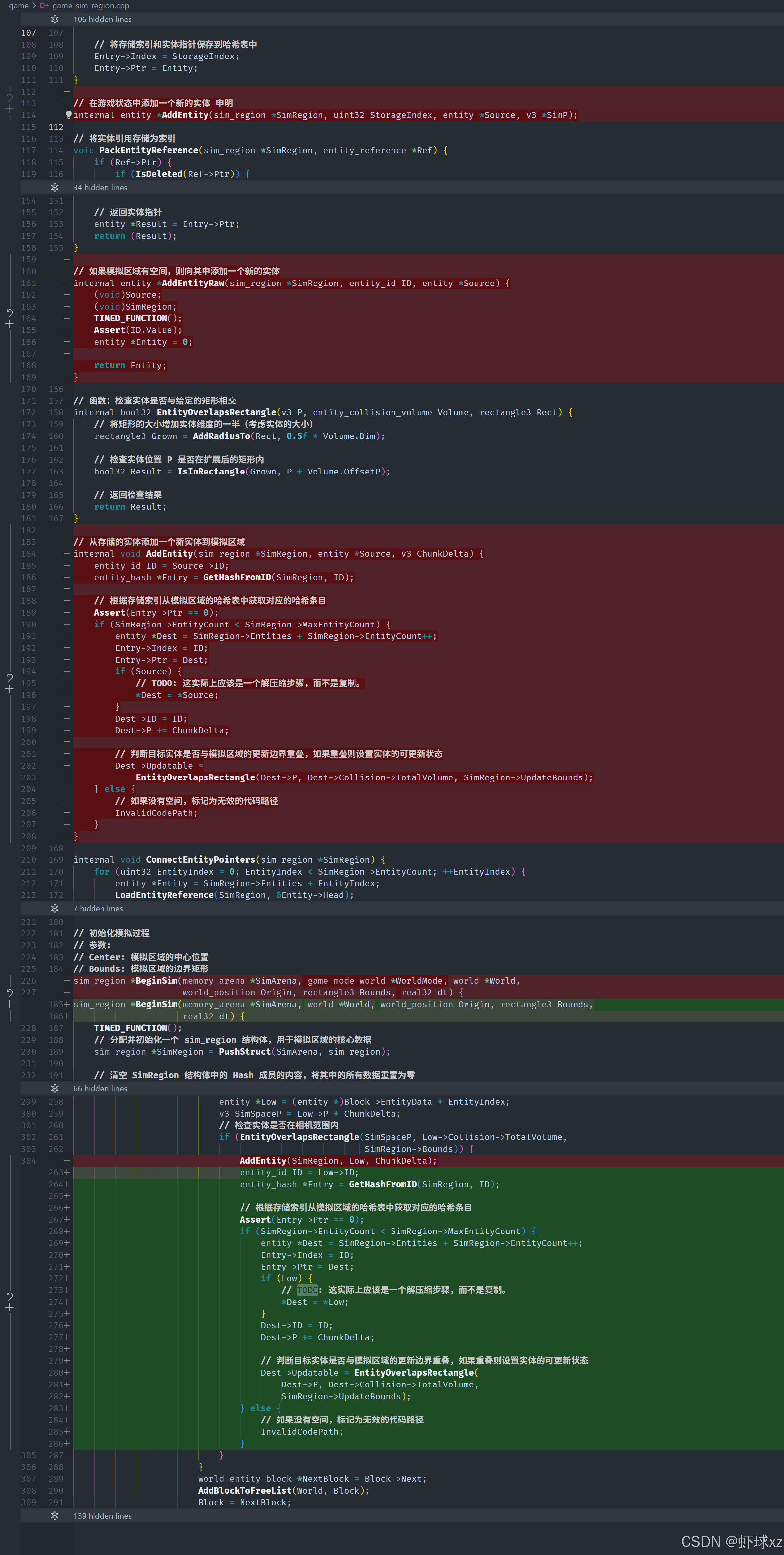Revert the BeginSim signature change arrow
784x1555 pixels.
pos(9,992)
